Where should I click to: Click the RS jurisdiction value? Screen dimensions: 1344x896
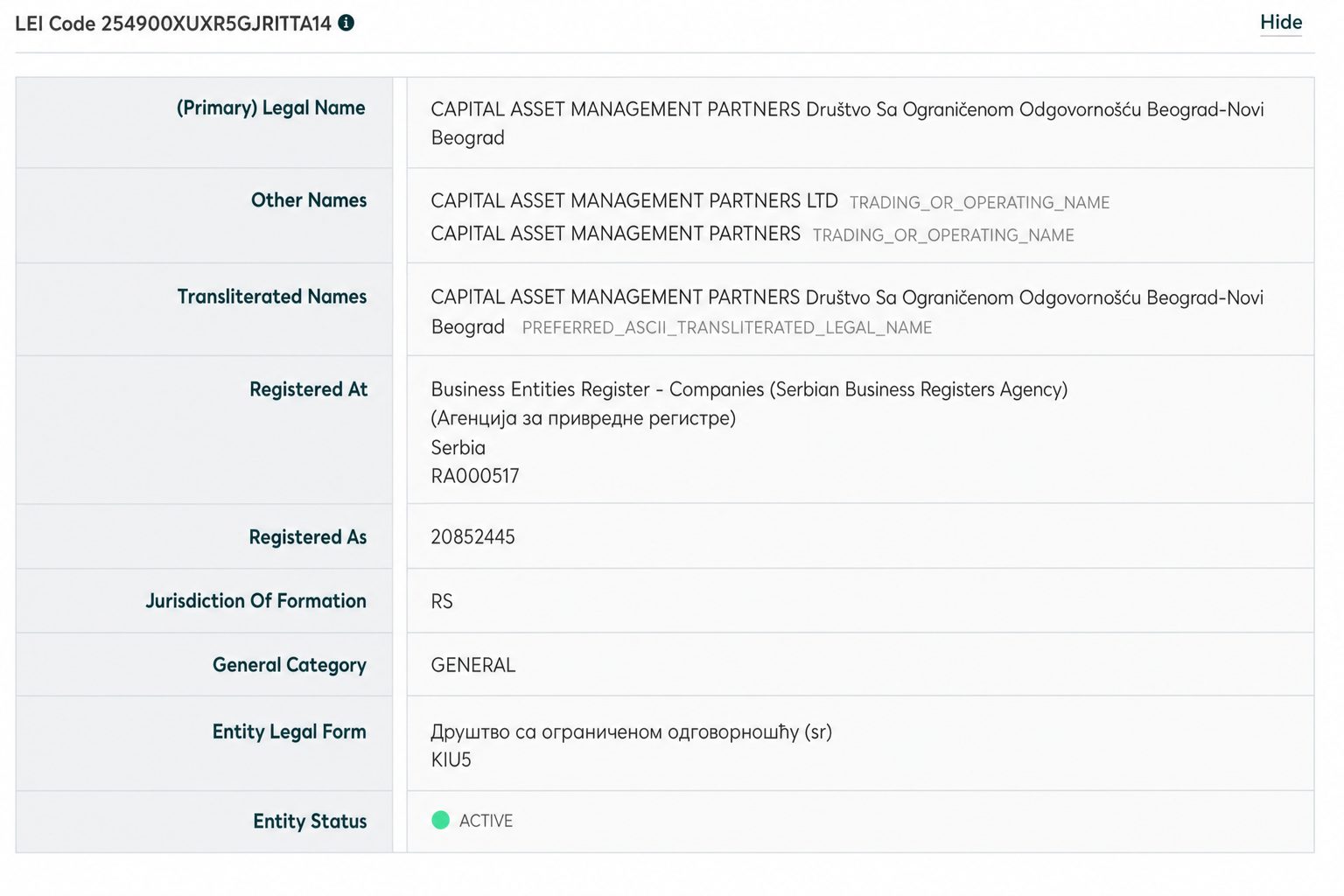tap(442, 602)
